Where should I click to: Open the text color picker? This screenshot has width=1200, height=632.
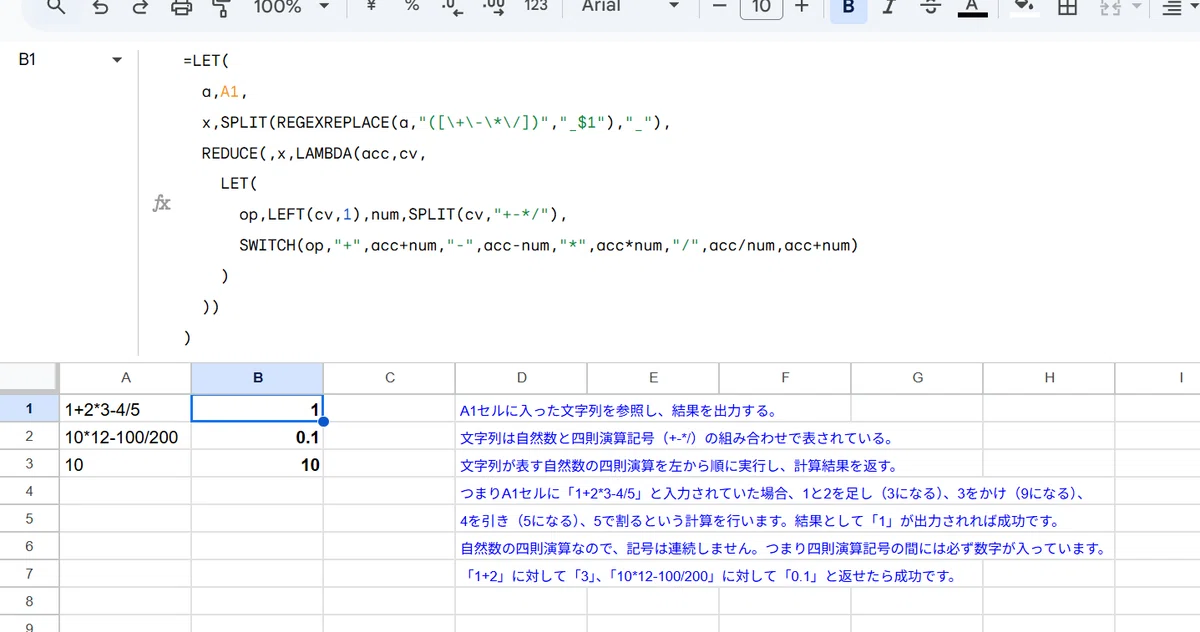pyautogui.click(x=972, y=7)
